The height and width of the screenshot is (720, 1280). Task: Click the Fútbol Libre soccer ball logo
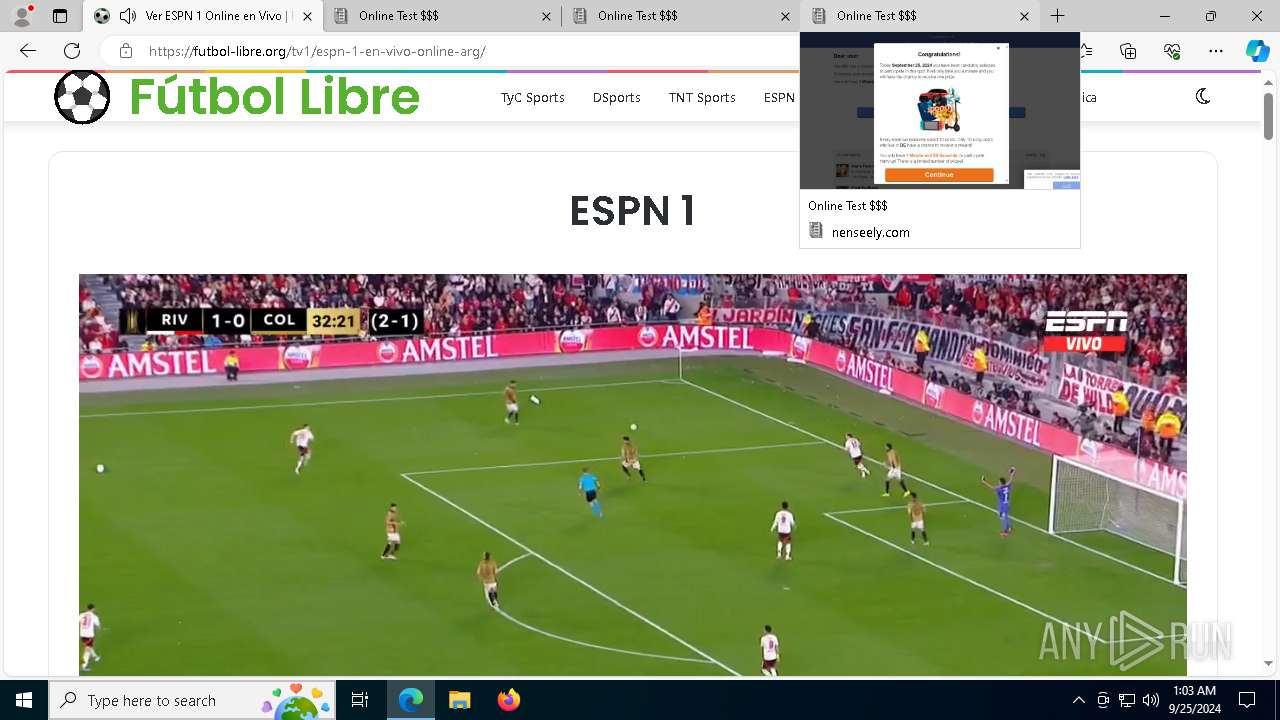pyautogui.click(x=82, y=97)
